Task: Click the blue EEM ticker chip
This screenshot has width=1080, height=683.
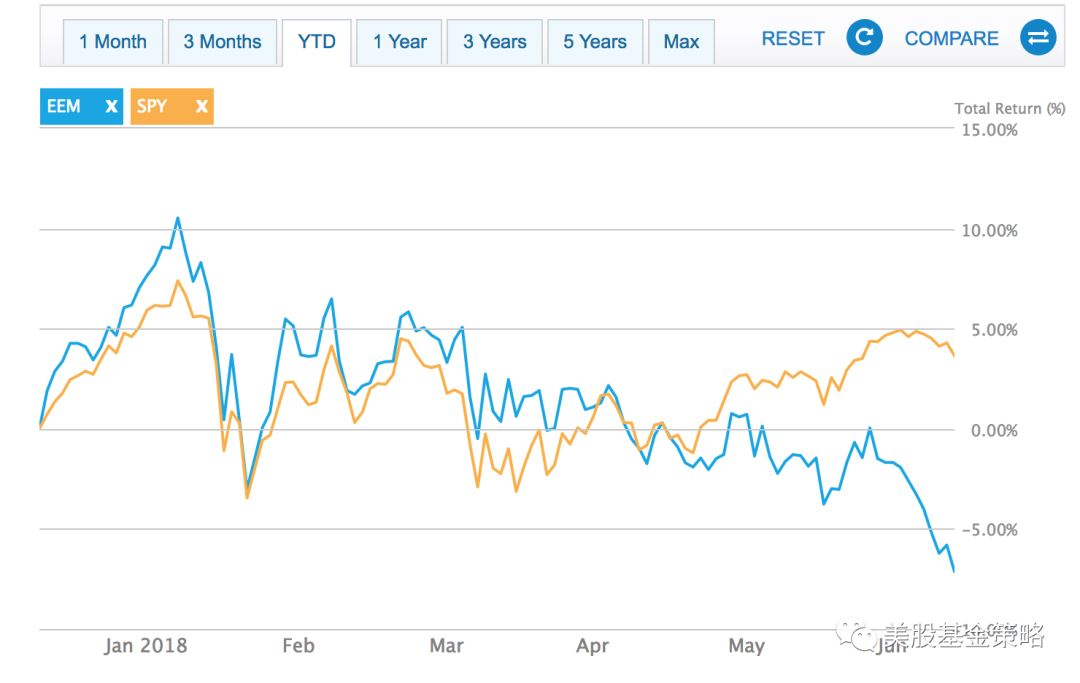Action: point(81,106)
